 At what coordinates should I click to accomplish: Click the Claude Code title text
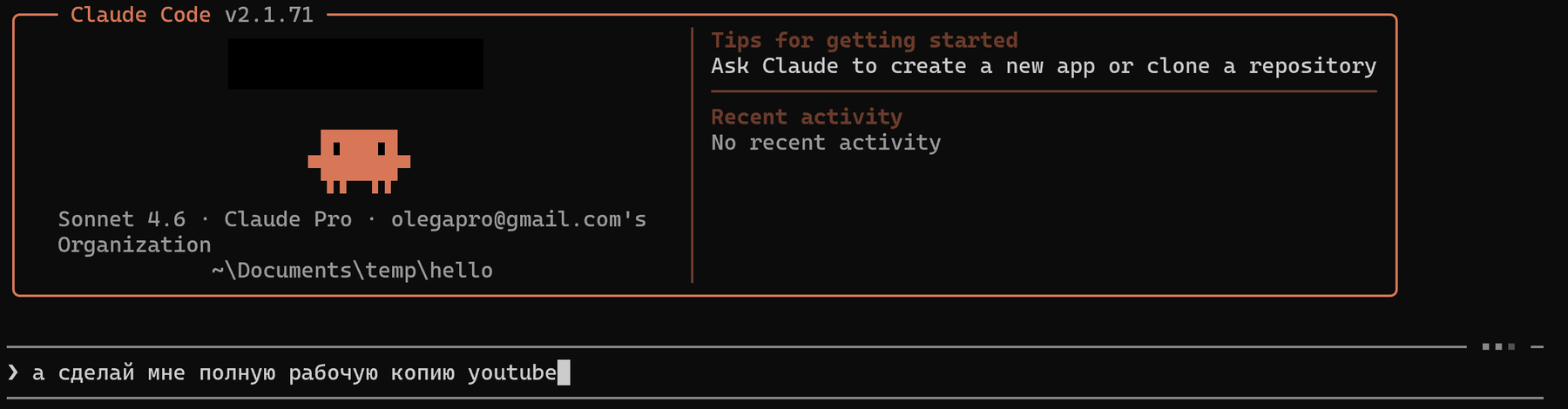(x=140, y=15)
